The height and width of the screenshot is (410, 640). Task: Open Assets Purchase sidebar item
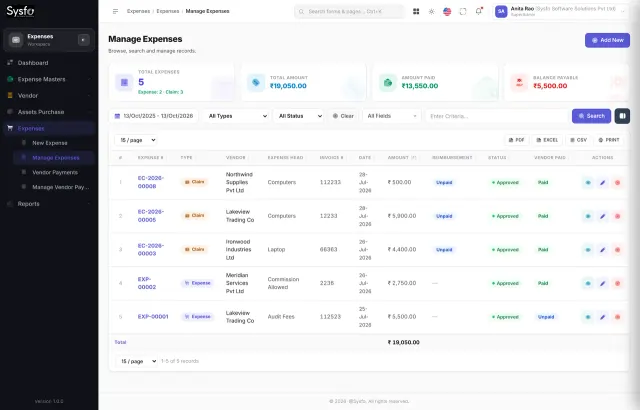tap(49, 112)
